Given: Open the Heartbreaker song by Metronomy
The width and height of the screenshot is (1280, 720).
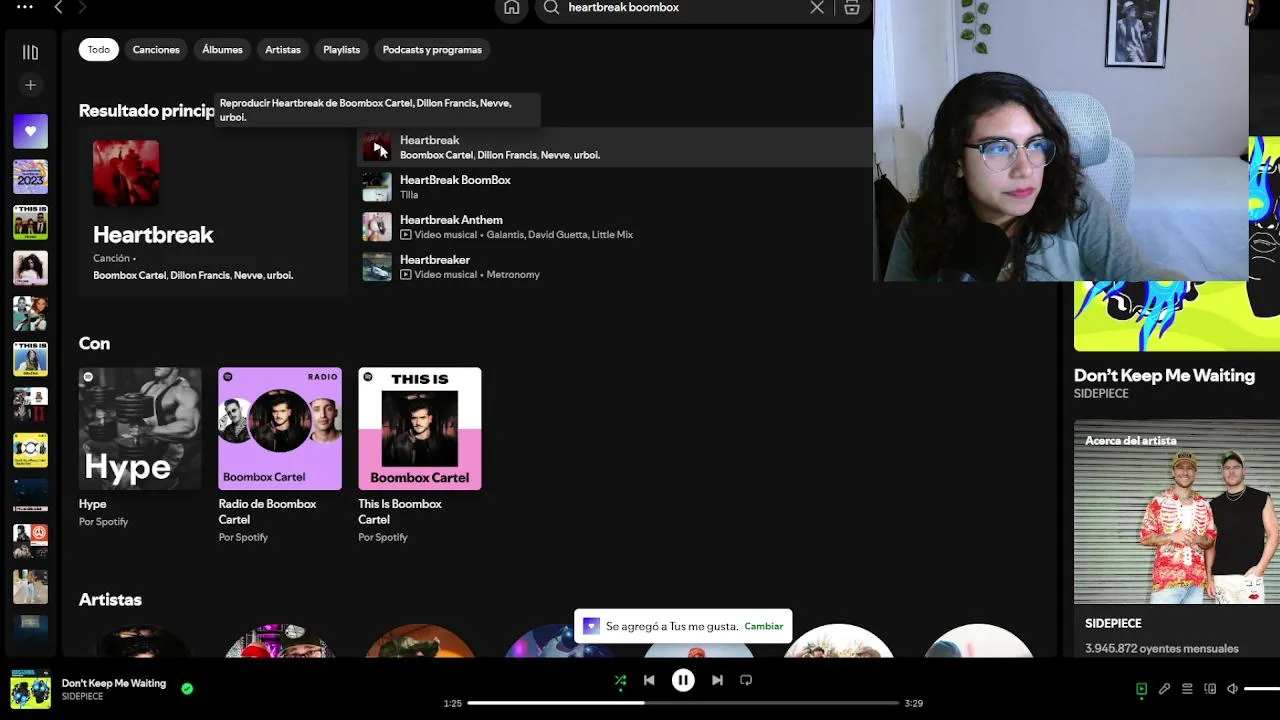Looking at the screenshot, I should 434,260.
